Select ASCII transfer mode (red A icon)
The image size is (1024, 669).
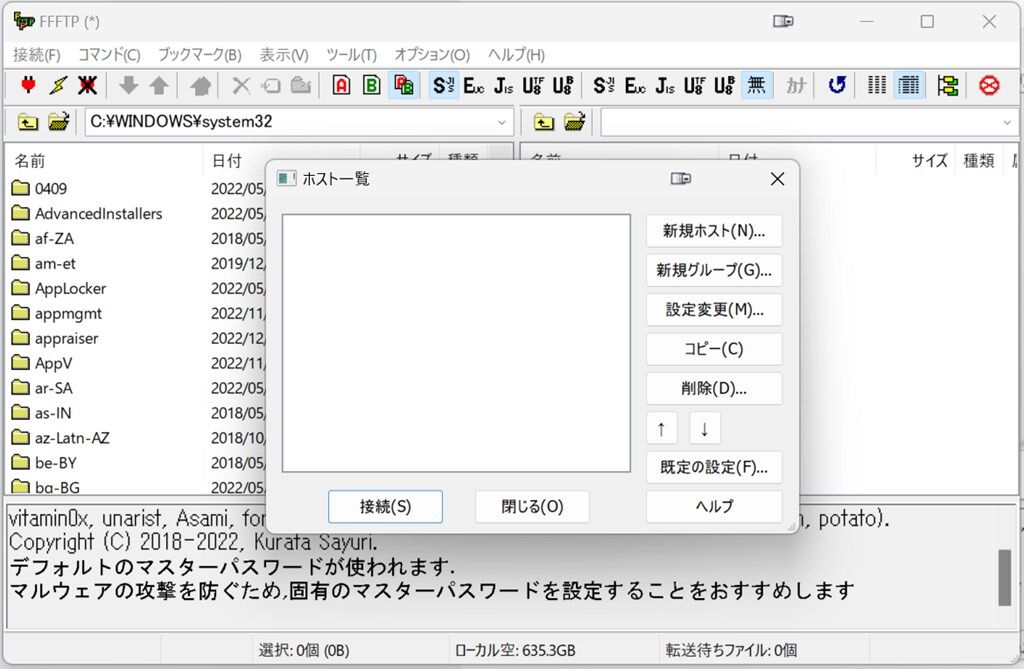[342, 86]
